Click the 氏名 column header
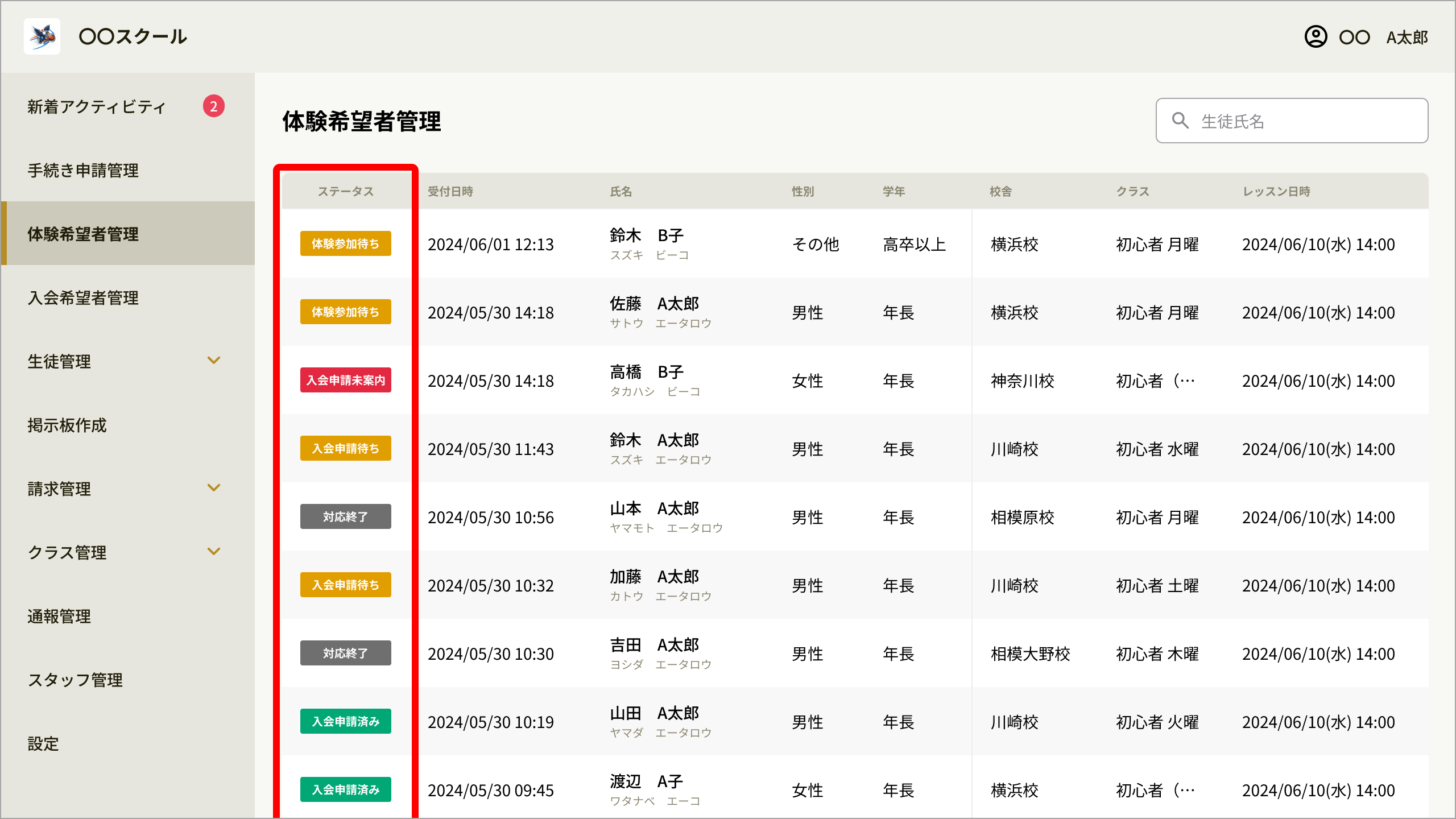 coord(621,191)
